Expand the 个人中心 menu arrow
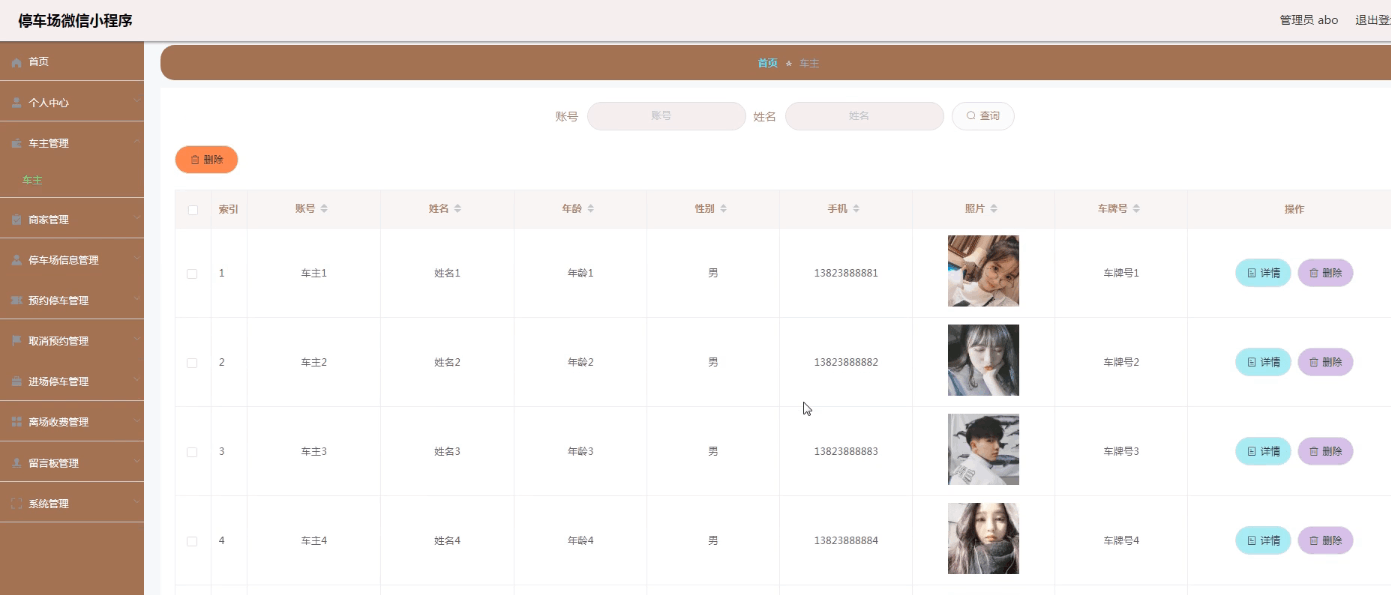 136,101
